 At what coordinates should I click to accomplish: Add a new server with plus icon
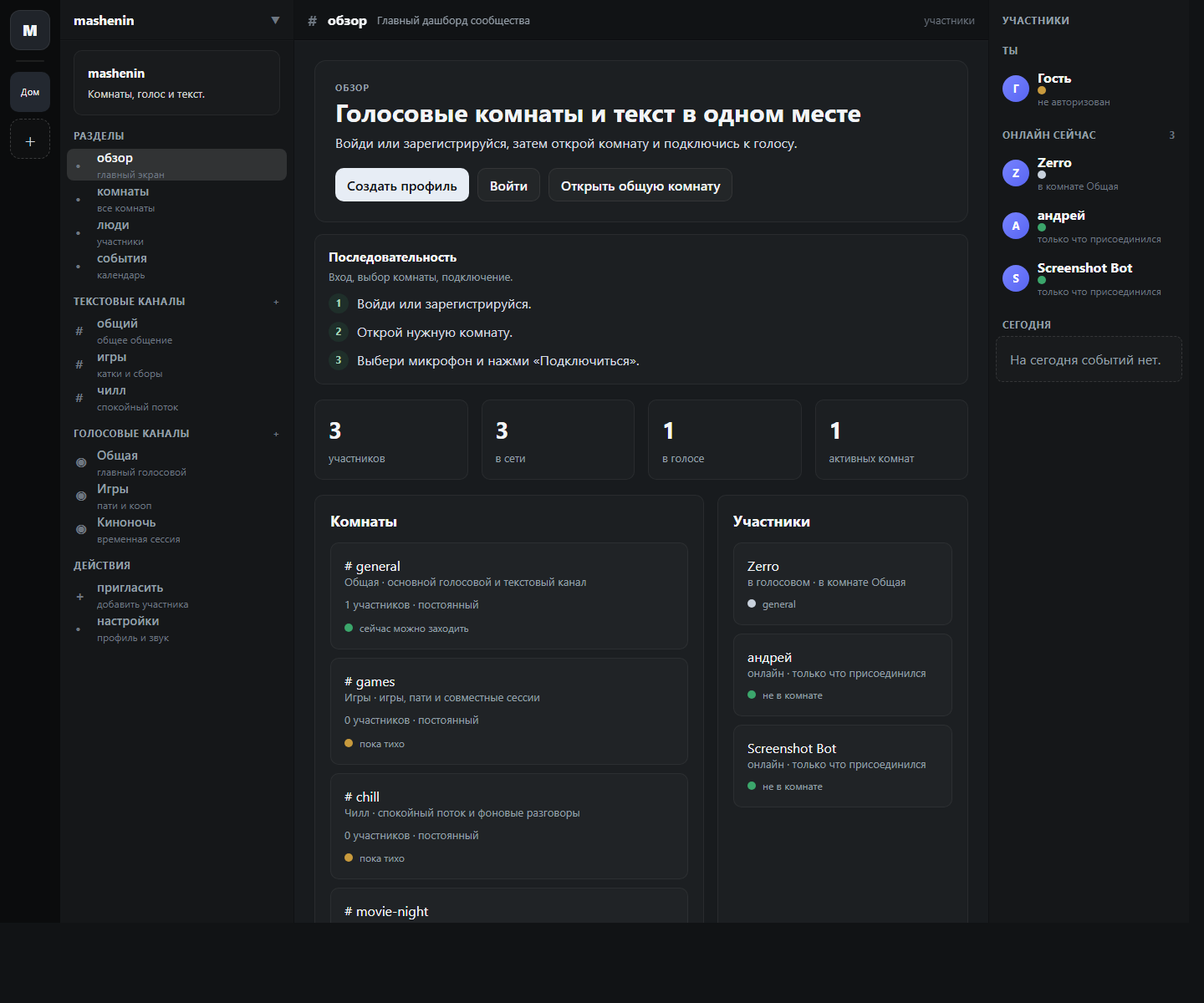(30, 139)
